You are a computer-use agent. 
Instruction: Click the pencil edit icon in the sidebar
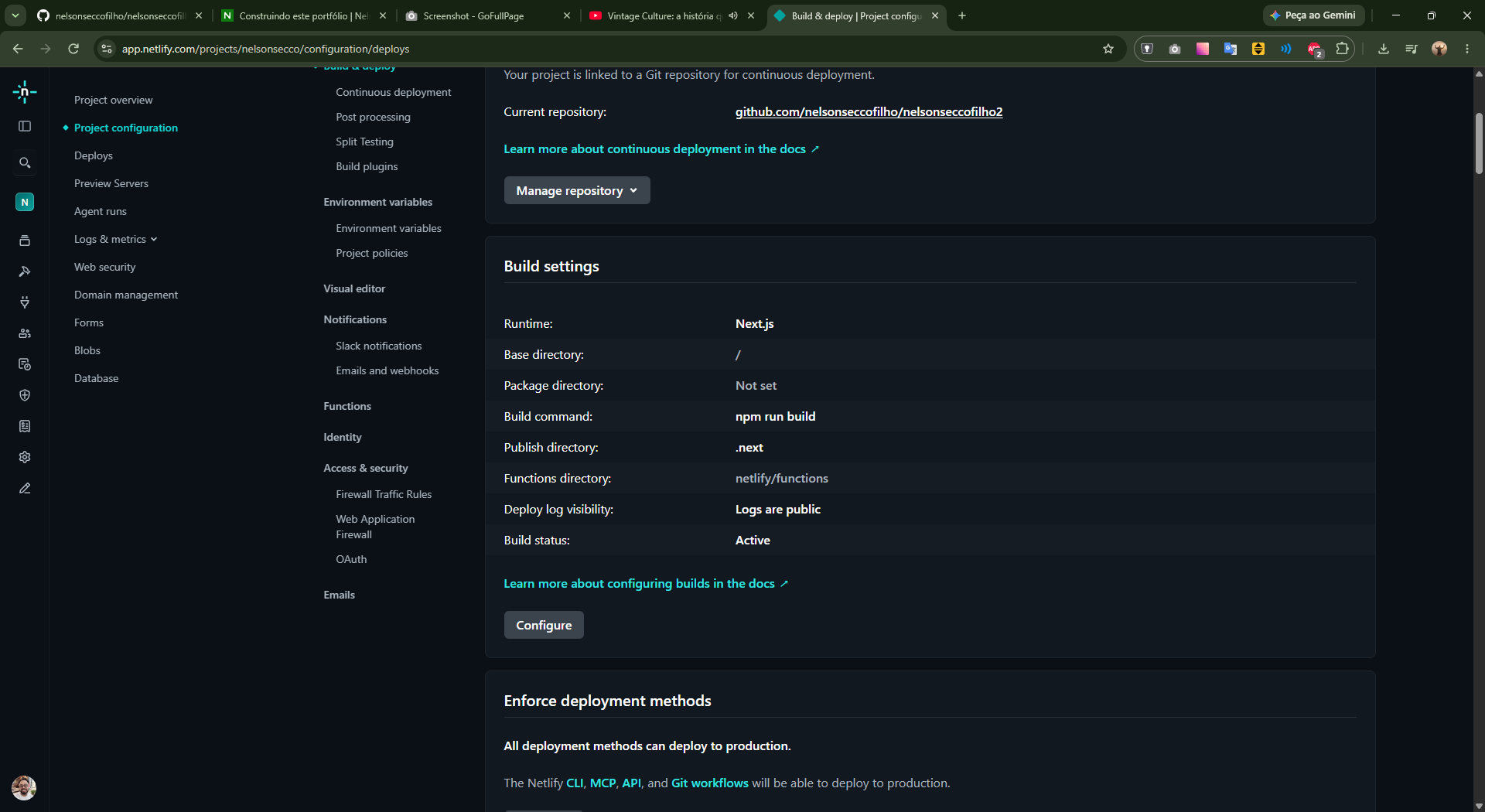point(25,488)
